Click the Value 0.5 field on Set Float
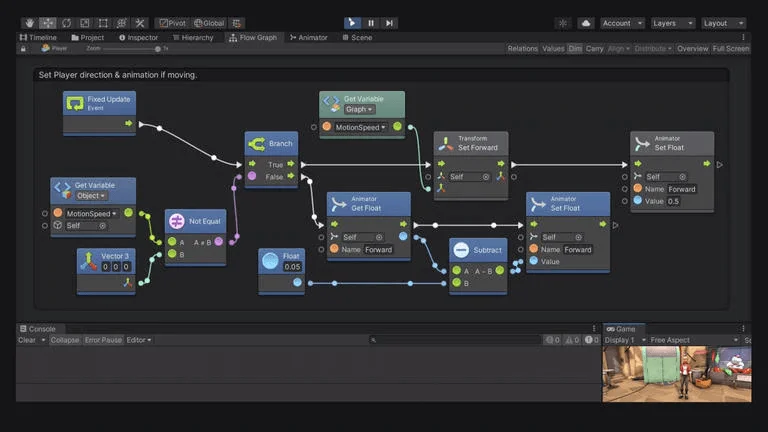 point(673,201)
